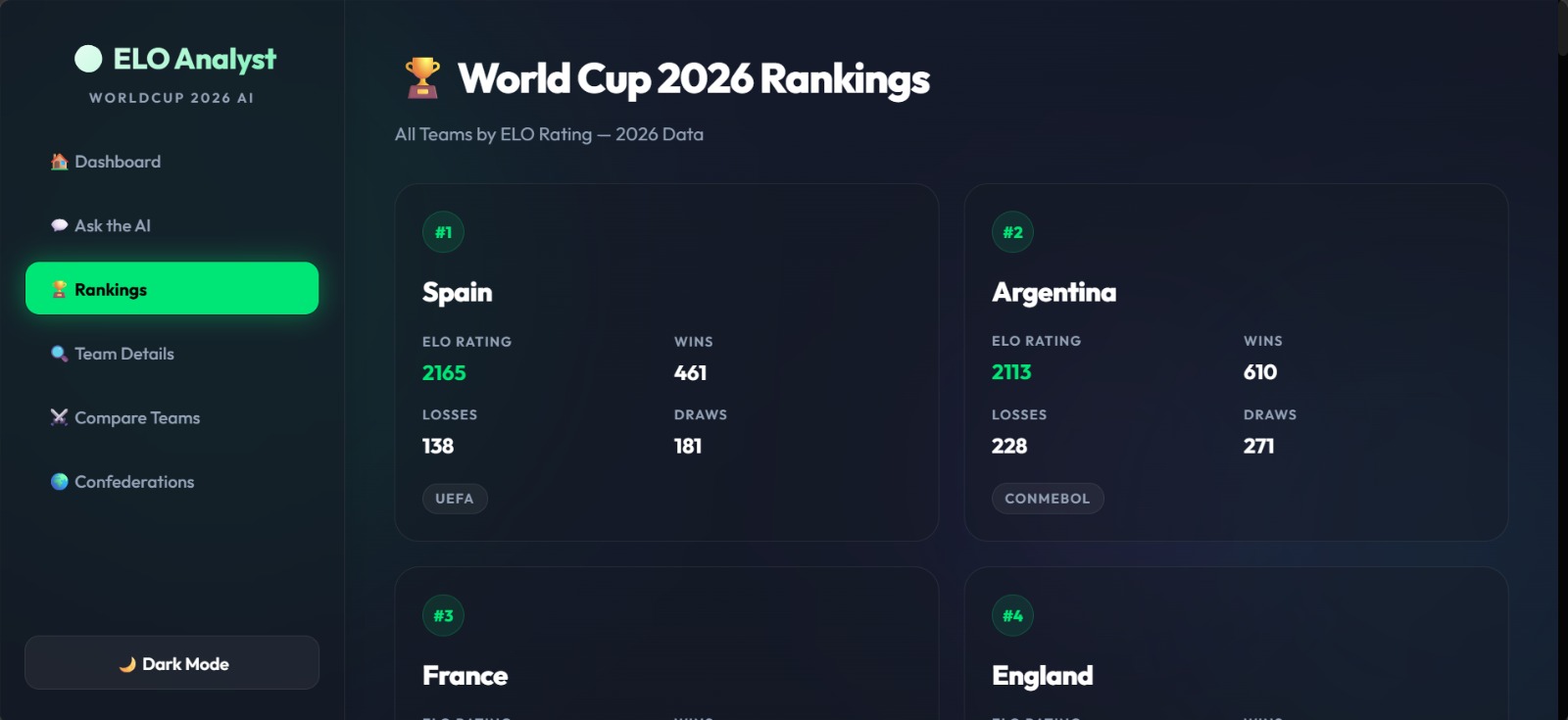The width and height of the screenshot is (1568, 720).
Task: Click the CONMEBOL tag on the Argentina card
Action: click(1048, 499)
